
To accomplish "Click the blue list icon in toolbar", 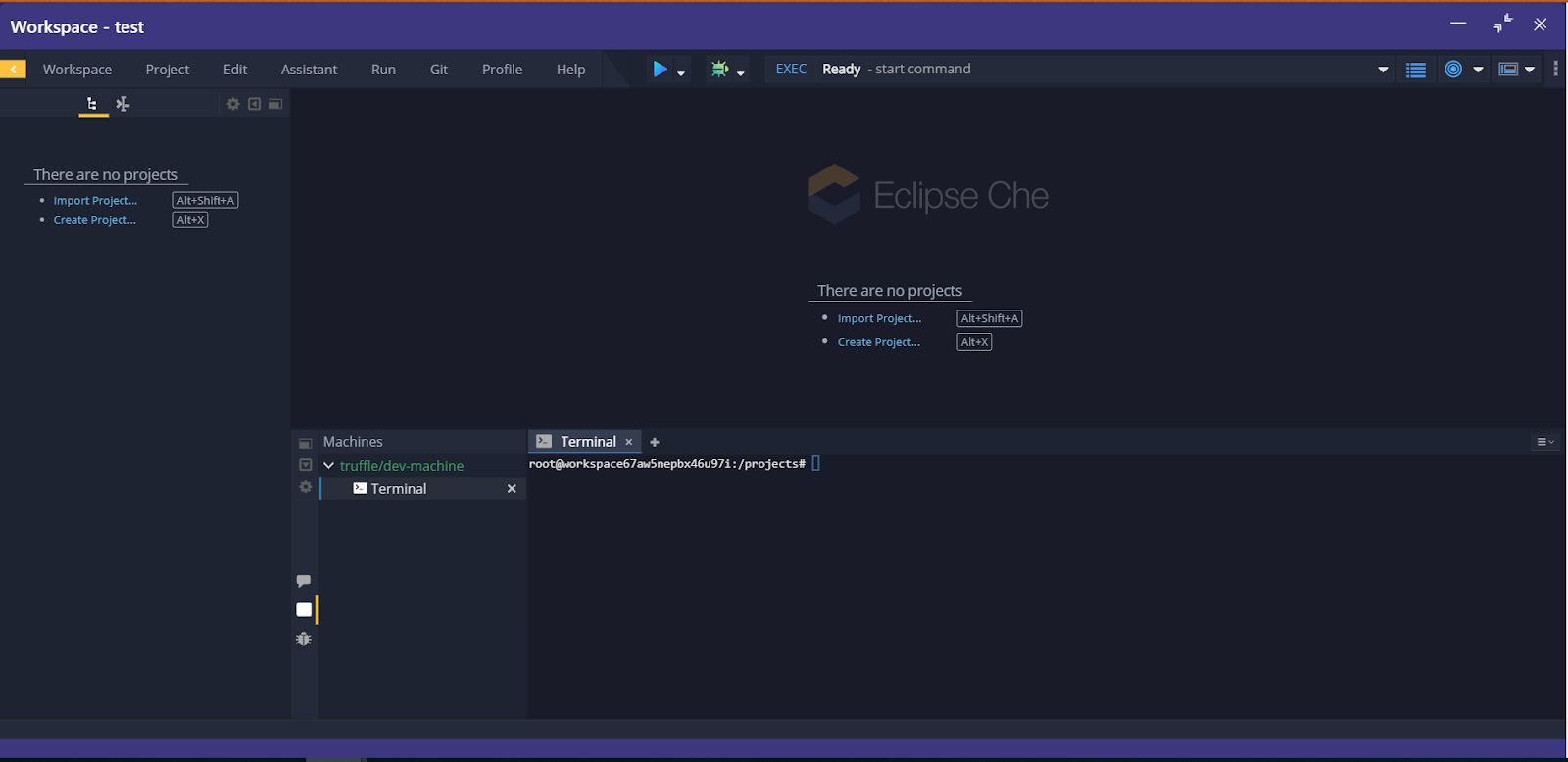I will (x=1415, y=70).
